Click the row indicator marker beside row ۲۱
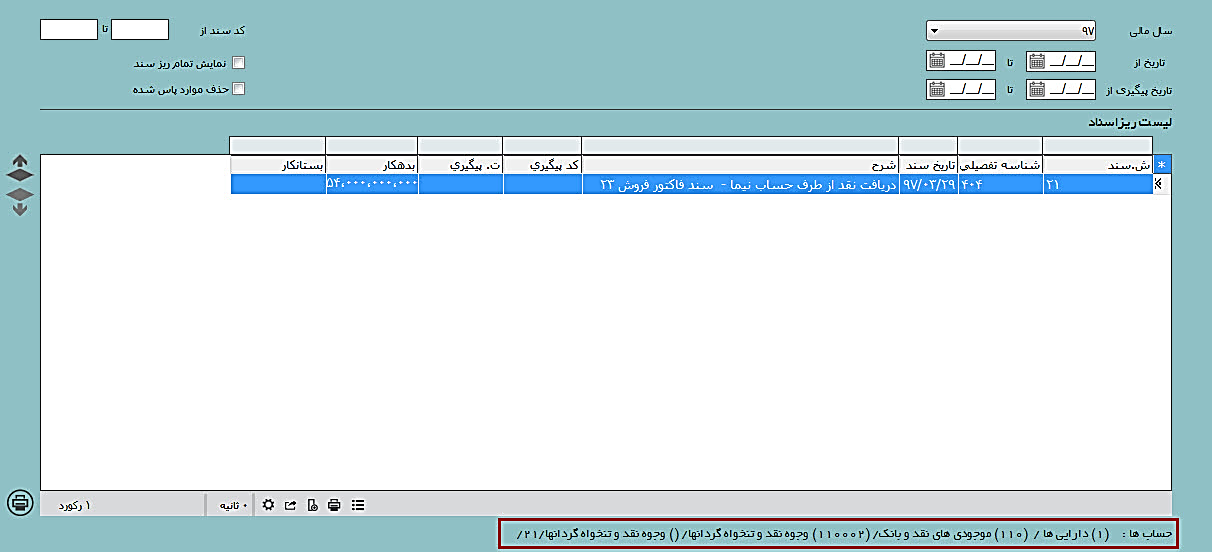 pos(1161,184)
